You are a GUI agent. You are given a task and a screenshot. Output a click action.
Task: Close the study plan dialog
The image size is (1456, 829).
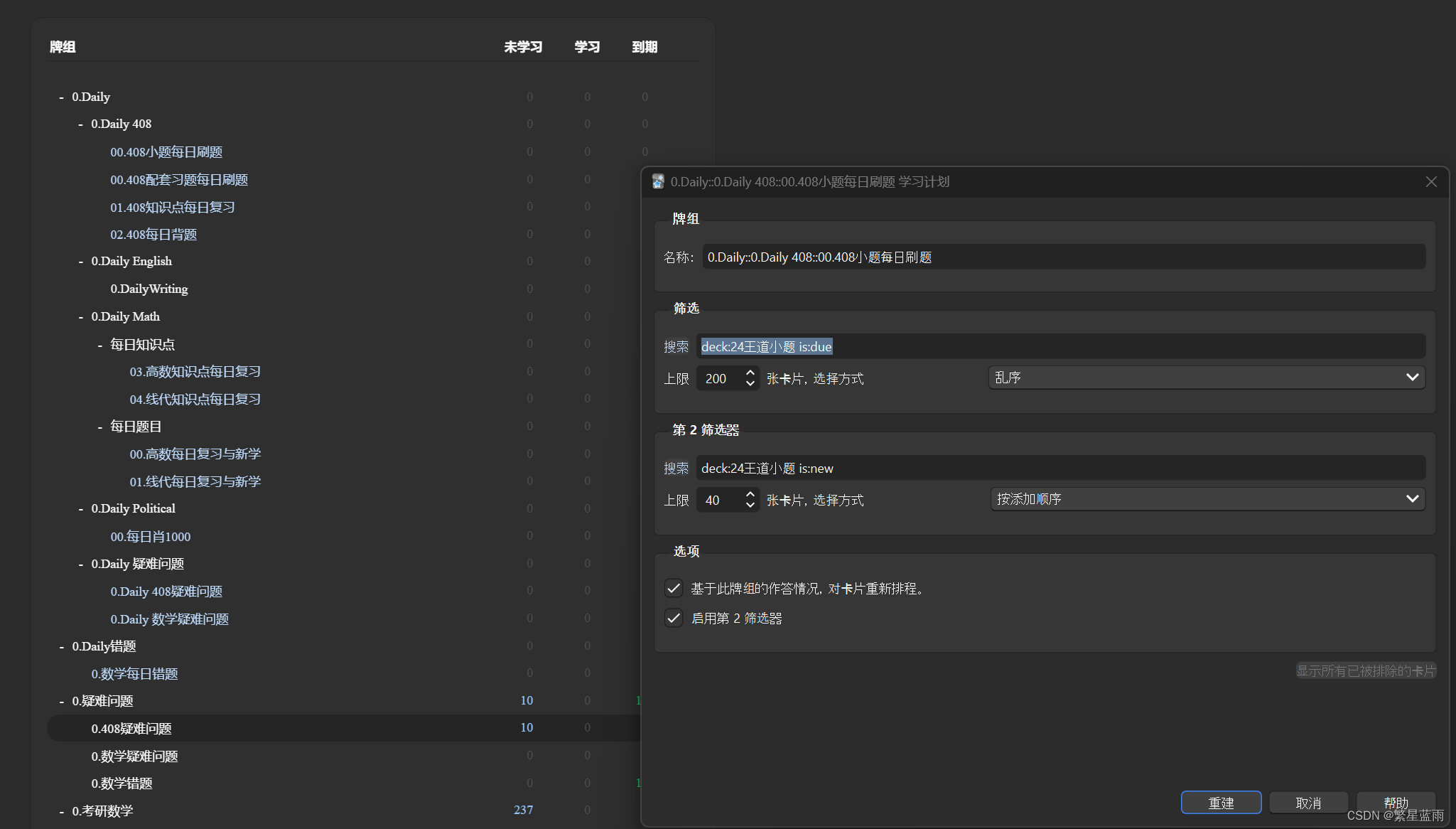(x=1431, y=182)
